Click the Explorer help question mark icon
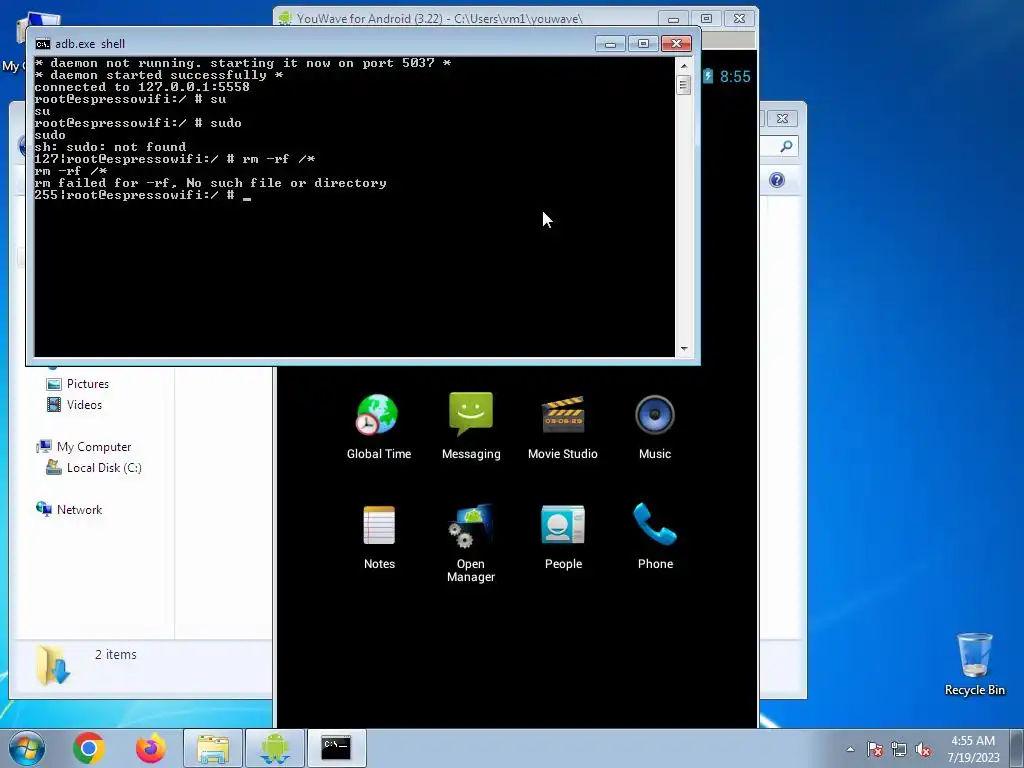Image resolution: width=1024 pixels, height=768 pixels. click(x=776, y=180)
